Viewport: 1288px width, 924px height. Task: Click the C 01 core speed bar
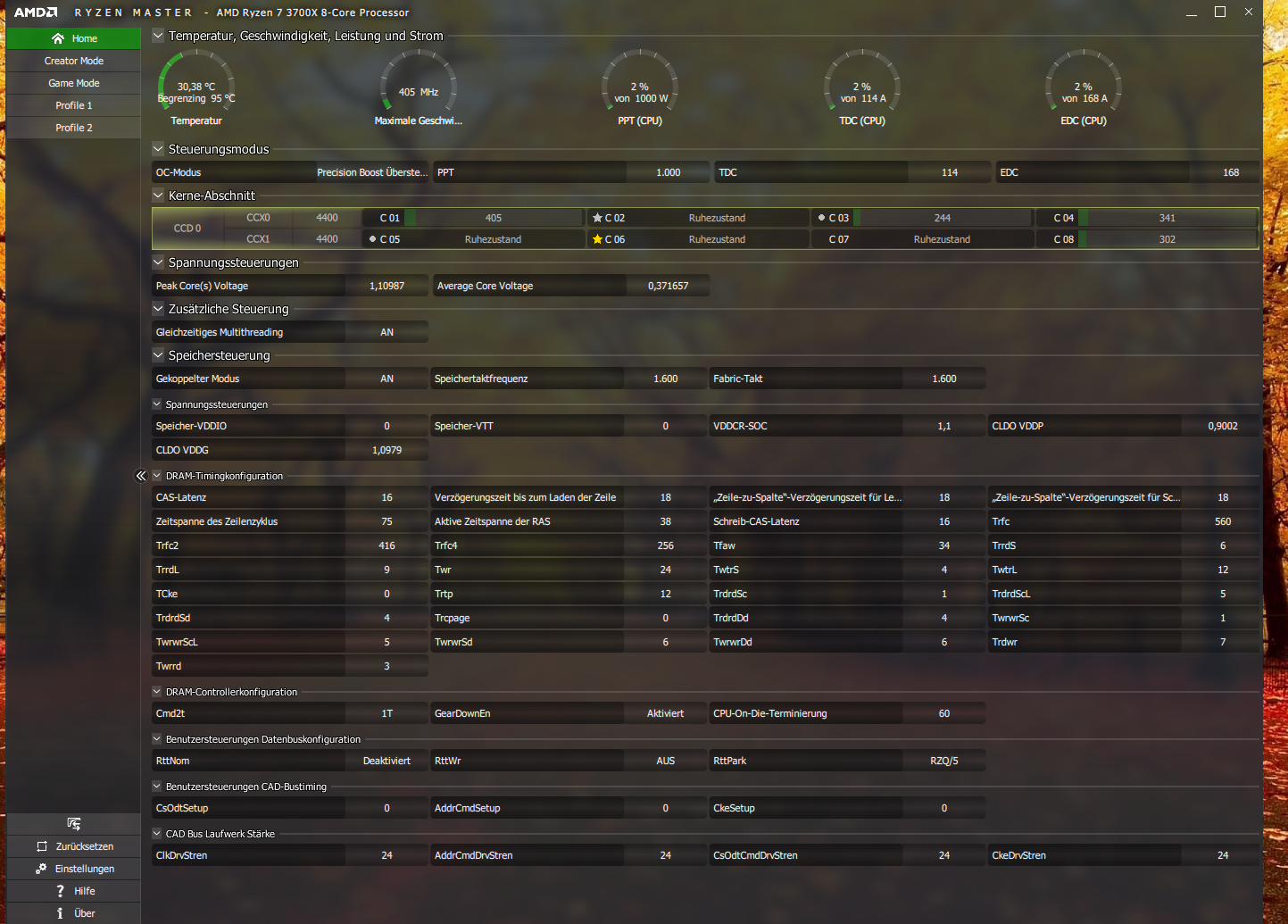pos(494,218)
